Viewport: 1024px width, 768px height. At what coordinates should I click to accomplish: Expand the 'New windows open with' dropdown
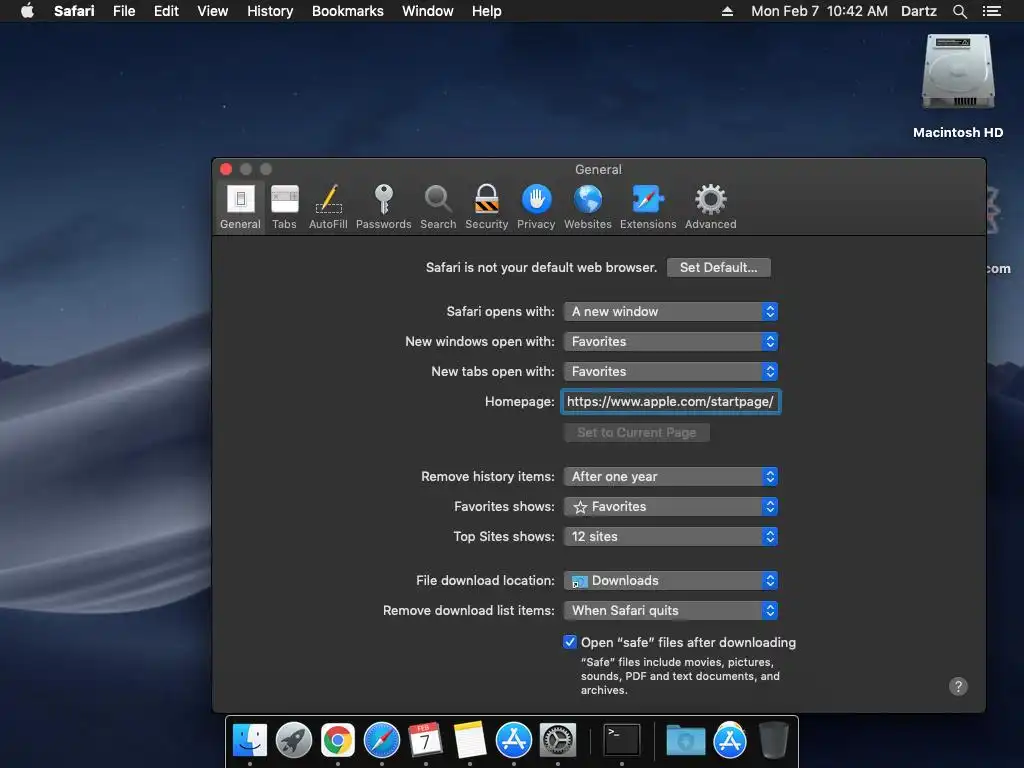point(671,342)
